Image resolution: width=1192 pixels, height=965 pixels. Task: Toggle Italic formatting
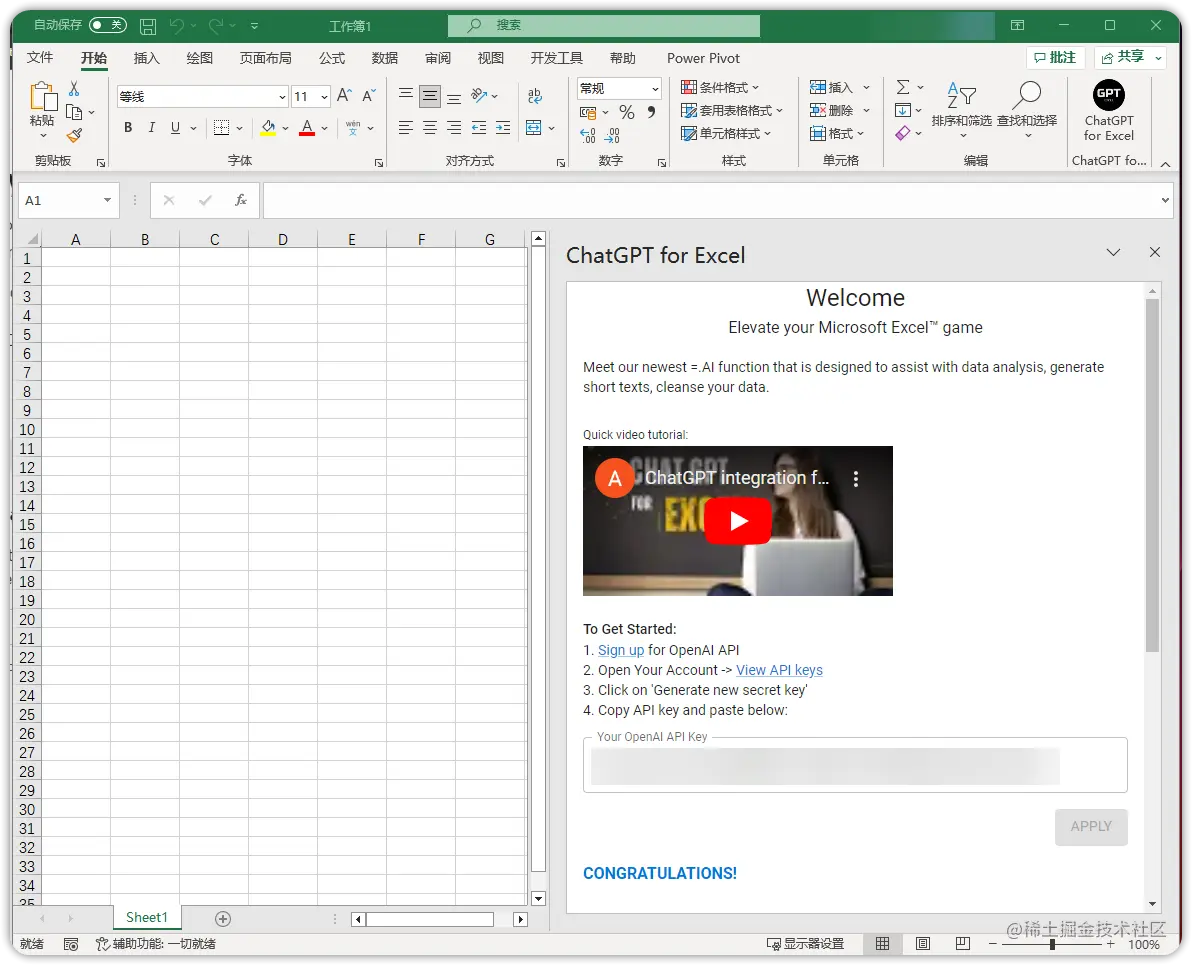(151, 127)
